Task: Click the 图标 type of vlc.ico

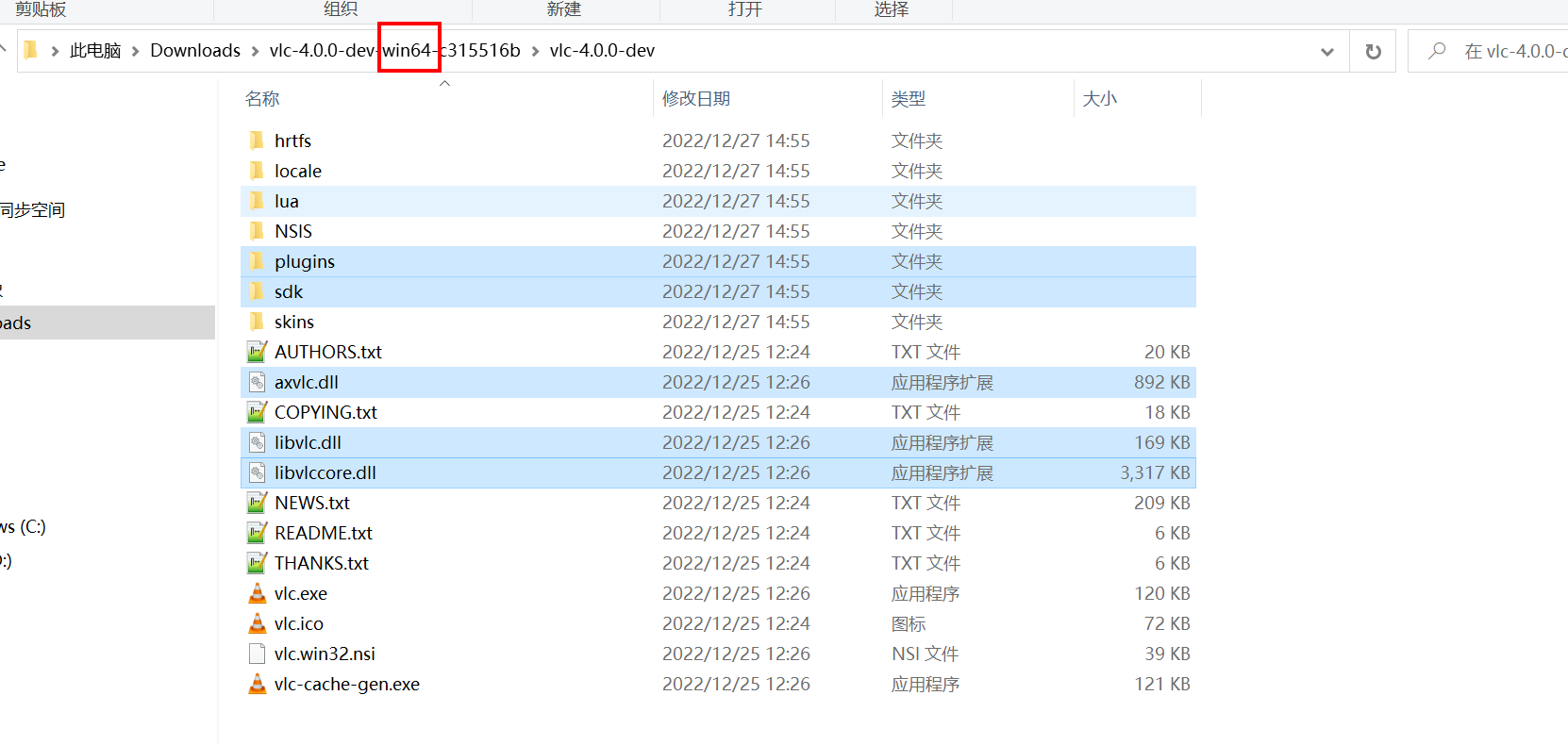Action: [909, 623]
